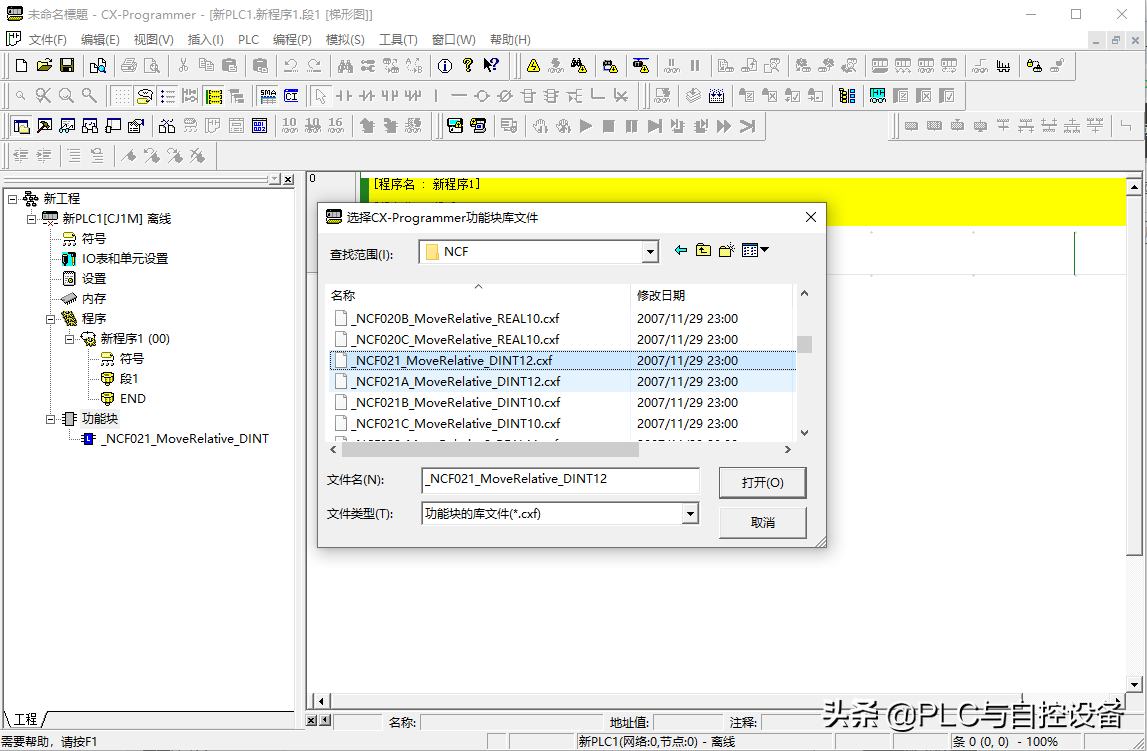Image resolution: width=1147 pixels, height=751 pixels.
Task: Create new folder in the file dialog
Action: coord(726,251)
